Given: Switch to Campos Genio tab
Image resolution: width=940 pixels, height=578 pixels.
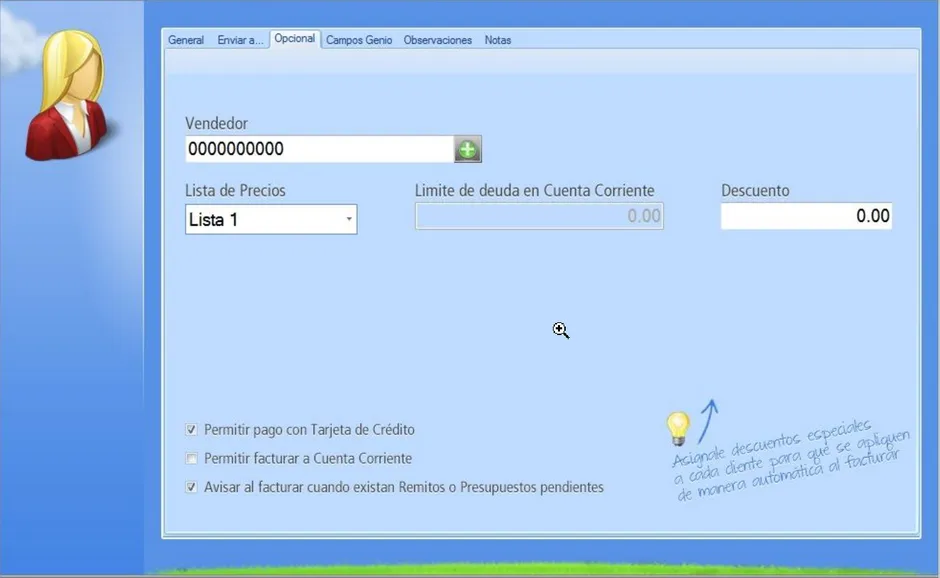Looking at the screenshot, I should pyautogui.click(x=359, y=40).
